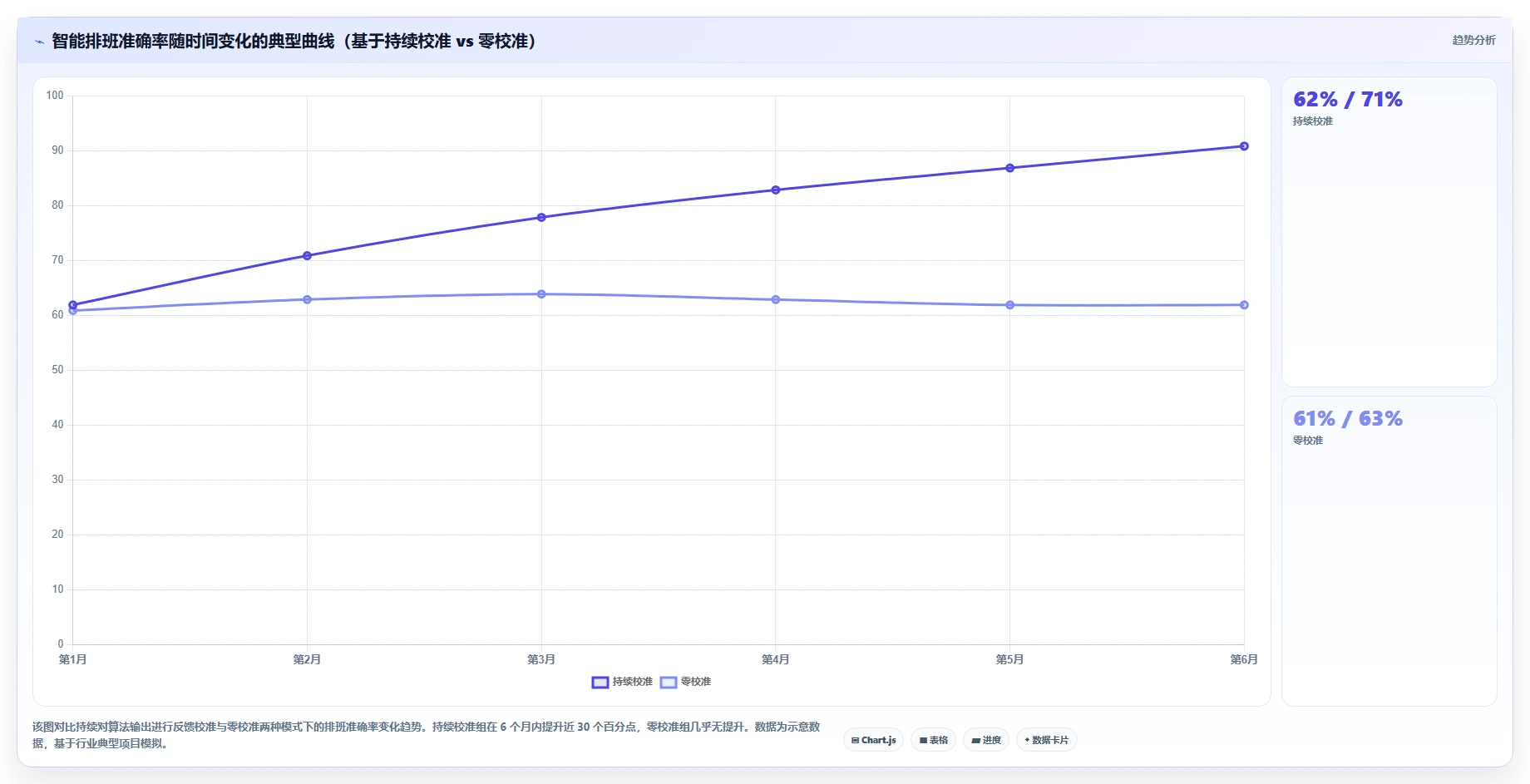Click the Chart.js tag icon

(855, 740)
